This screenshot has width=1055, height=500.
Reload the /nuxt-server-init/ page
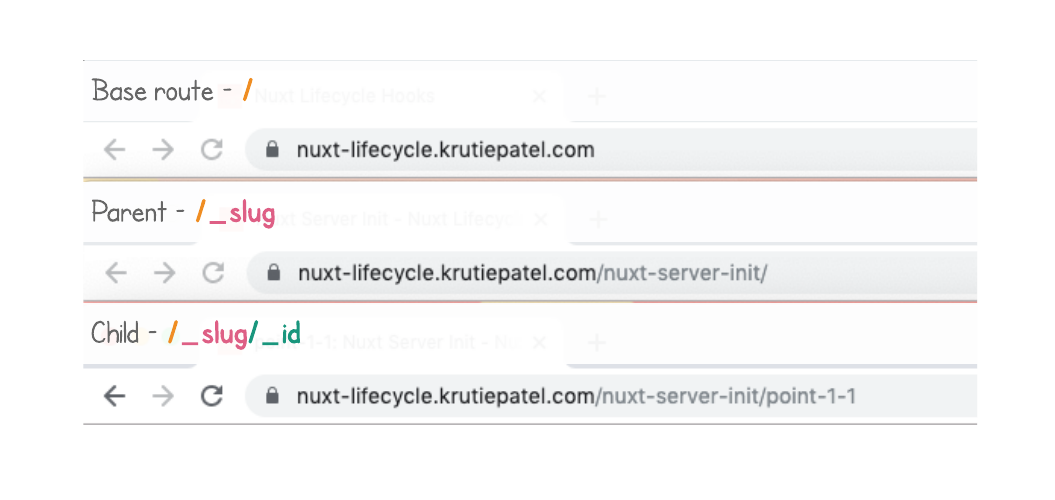pyautogui.click(x=211, y=273)
